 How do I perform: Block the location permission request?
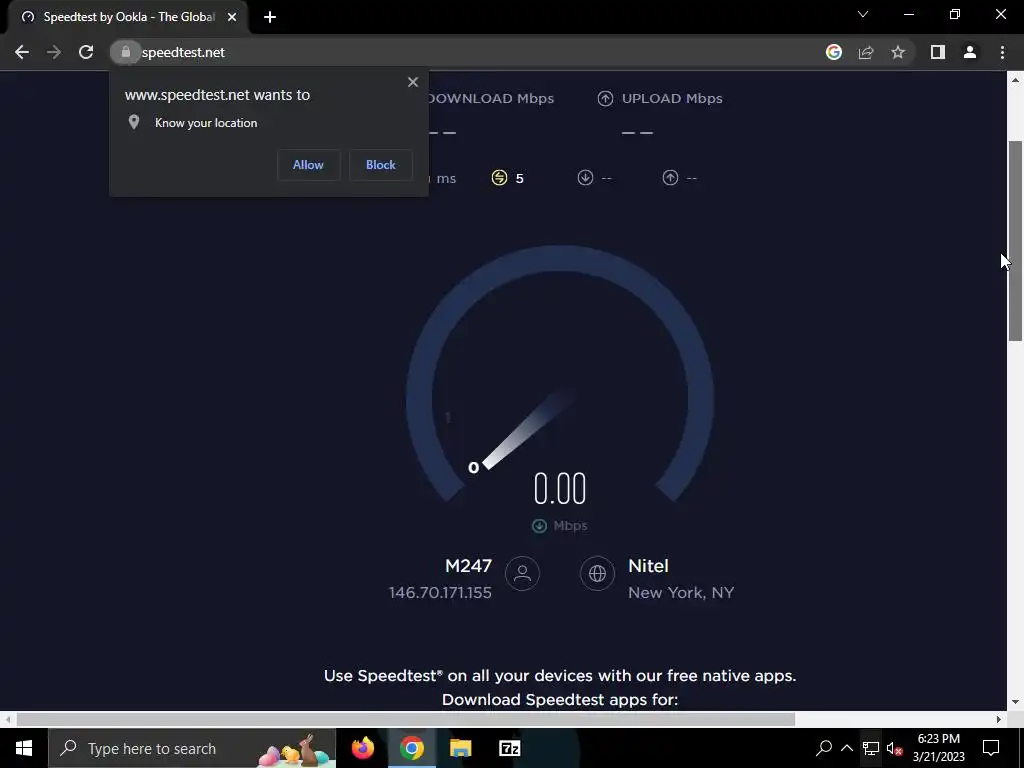pos(381,165)
